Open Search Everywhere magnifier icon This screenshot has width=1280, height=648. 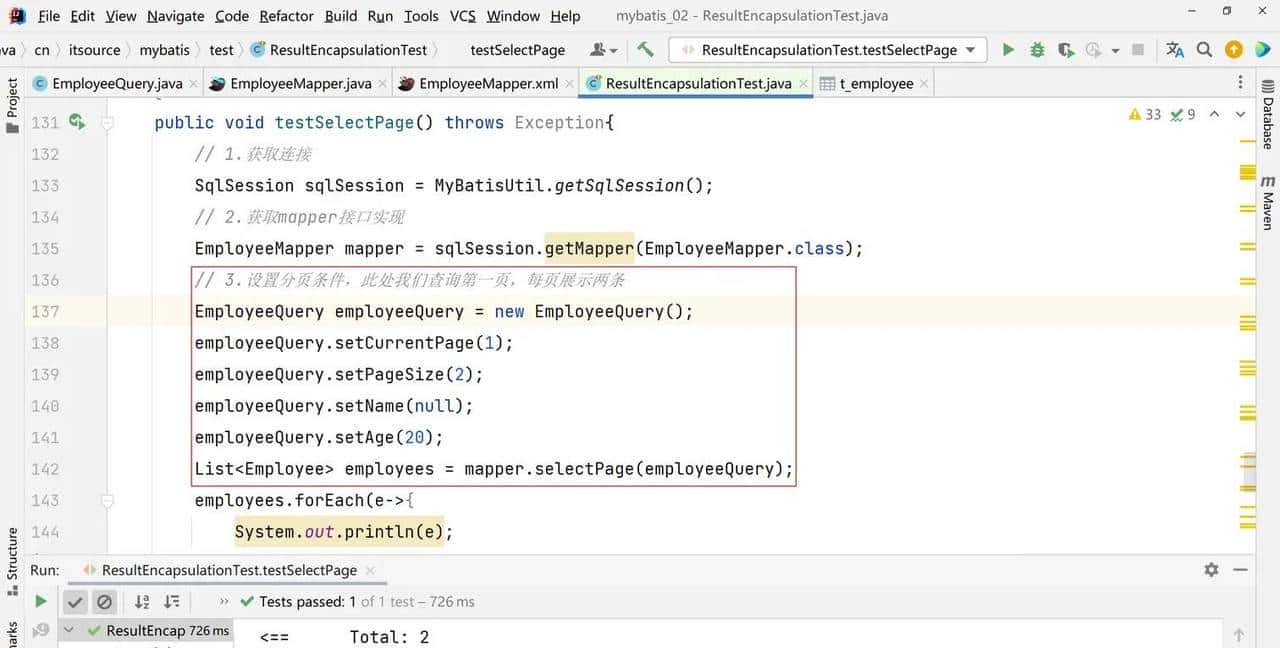coord(1205,50)
